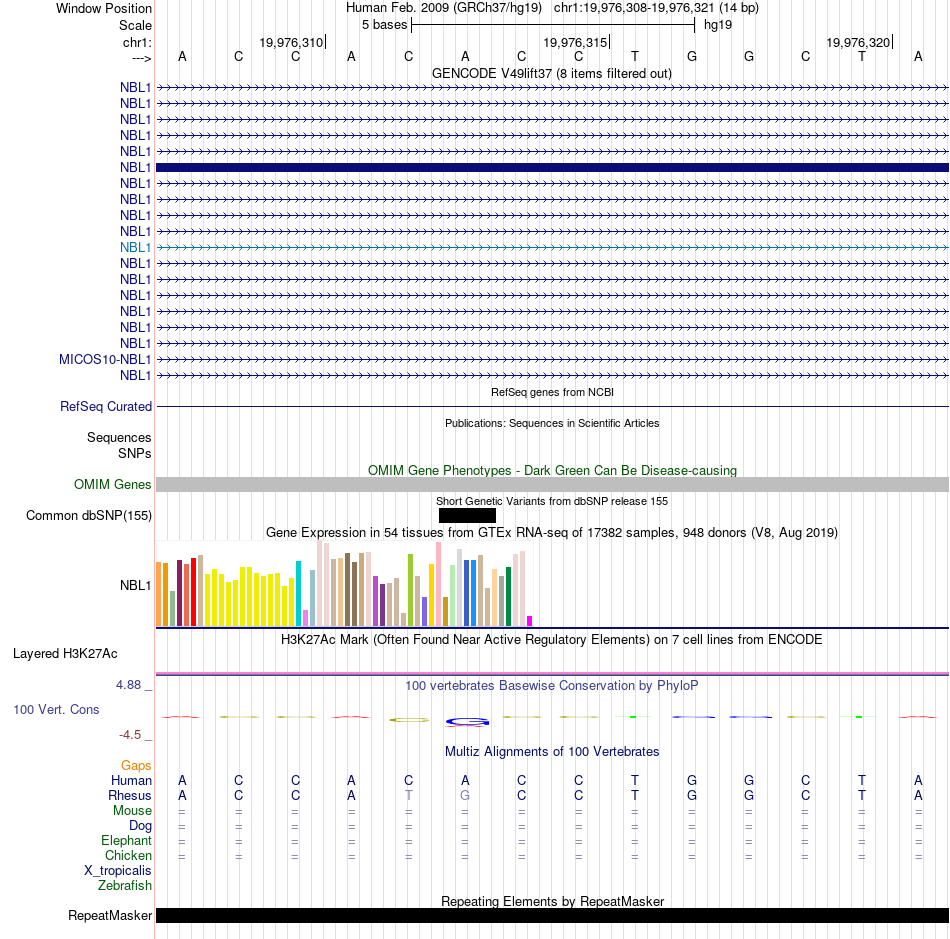Select the Chicken alignment row label
This screenshot has width=950, height=939.
pos(128,855)
